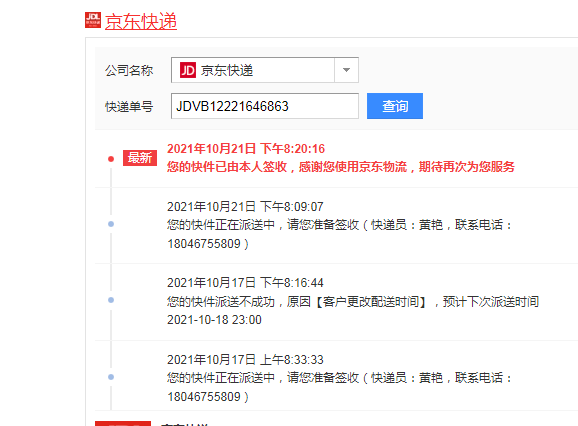This screenshot has width=578, height=426.
Task: Click the JDL logo icon at top
Action: (x=93, y=20)
